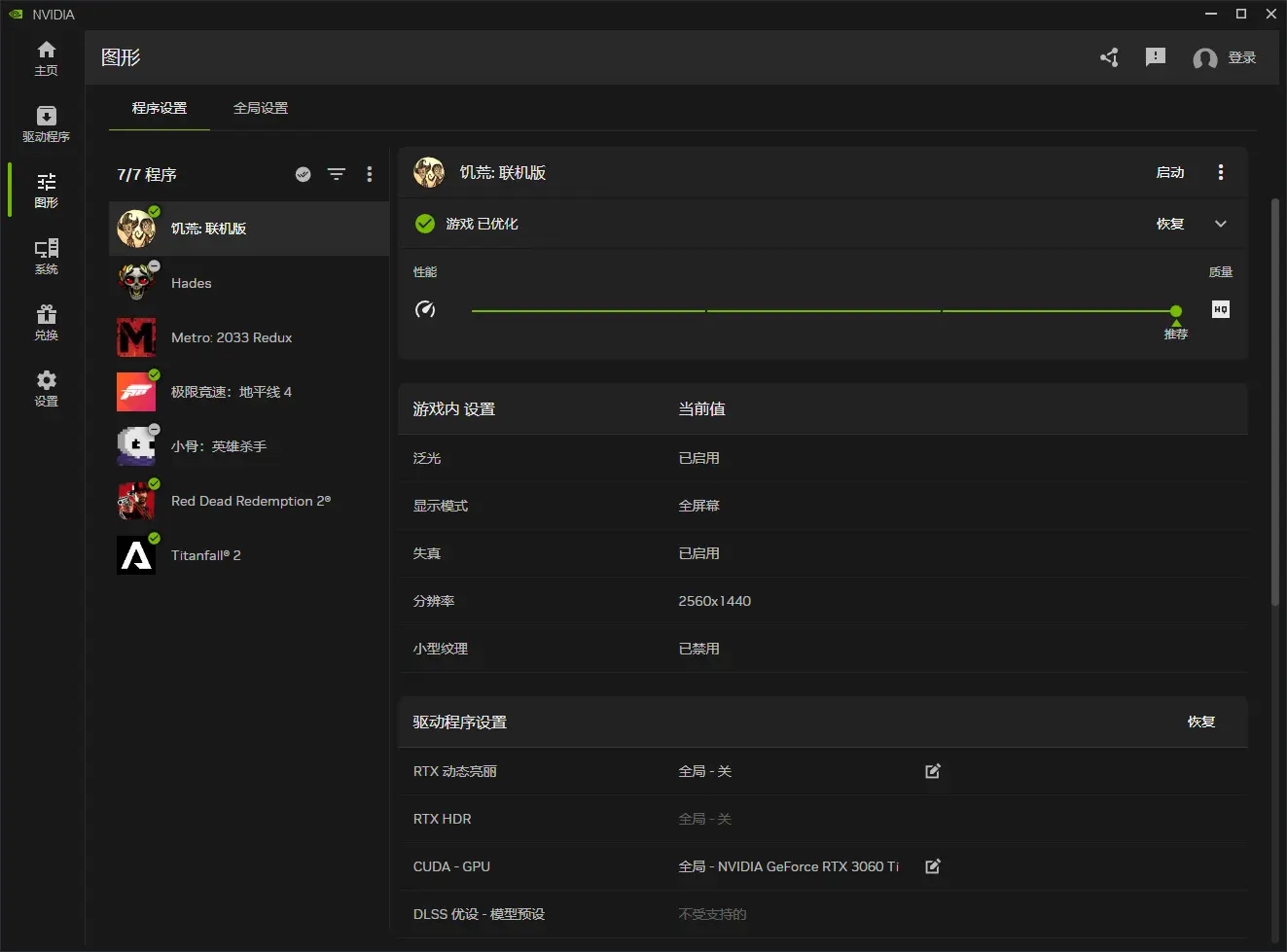Click the green optimized checkmark icon
This screenshot has width=1287, height=952.
point(425,224)
